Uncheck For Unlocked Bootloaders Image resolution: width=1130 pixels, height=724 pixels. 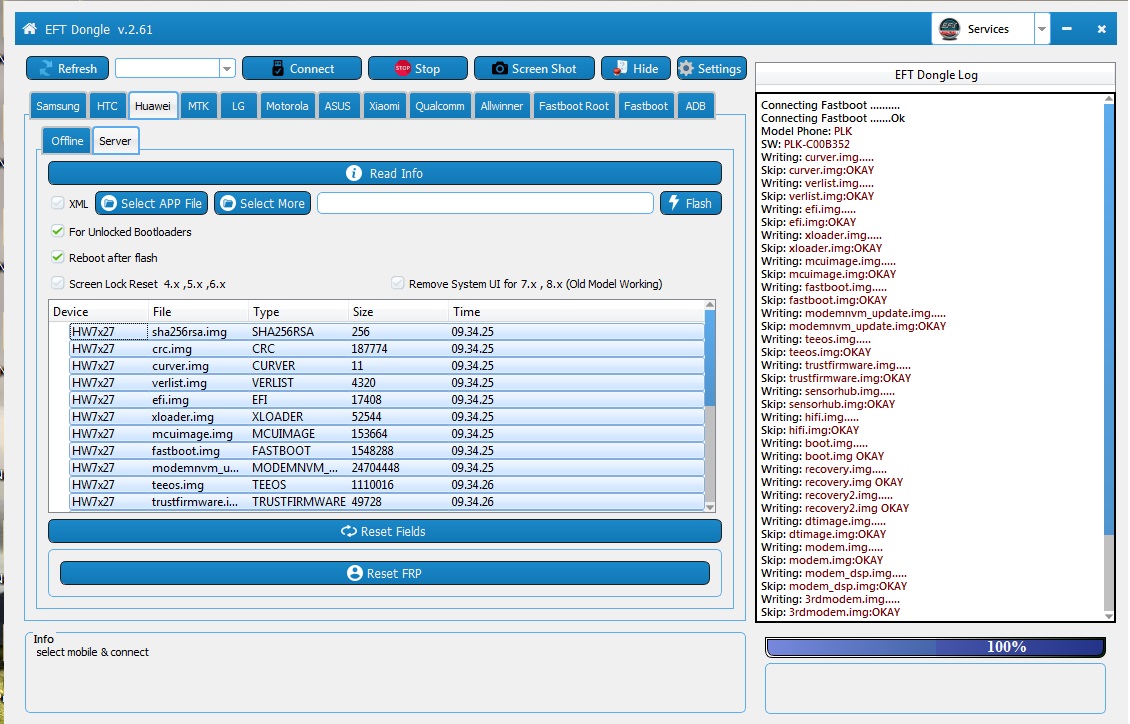[58, 231]
